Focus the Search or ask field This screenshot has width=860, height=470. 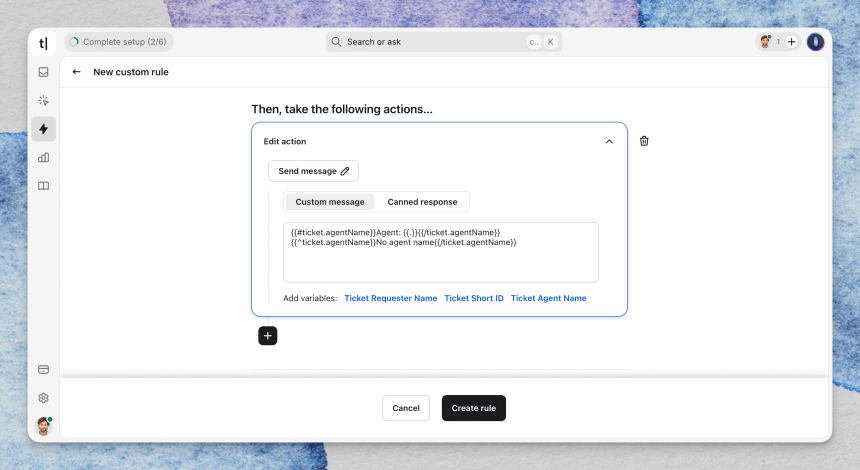coord(444,42)
